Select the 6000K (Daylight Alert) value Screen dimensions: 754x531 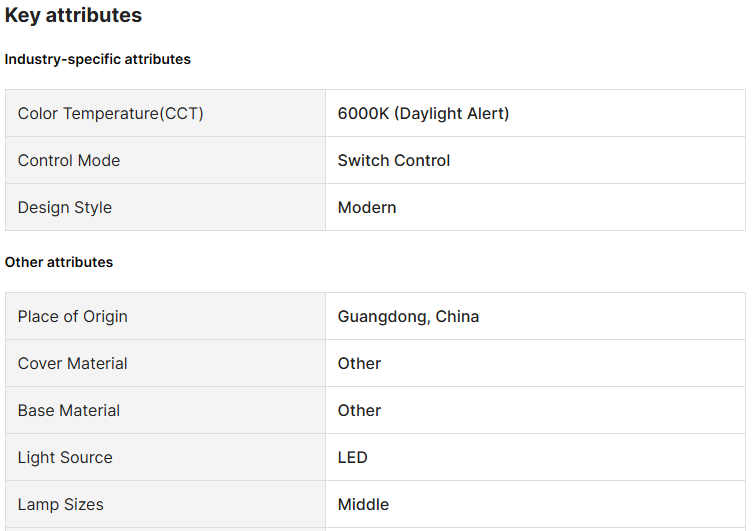[423, 114]
